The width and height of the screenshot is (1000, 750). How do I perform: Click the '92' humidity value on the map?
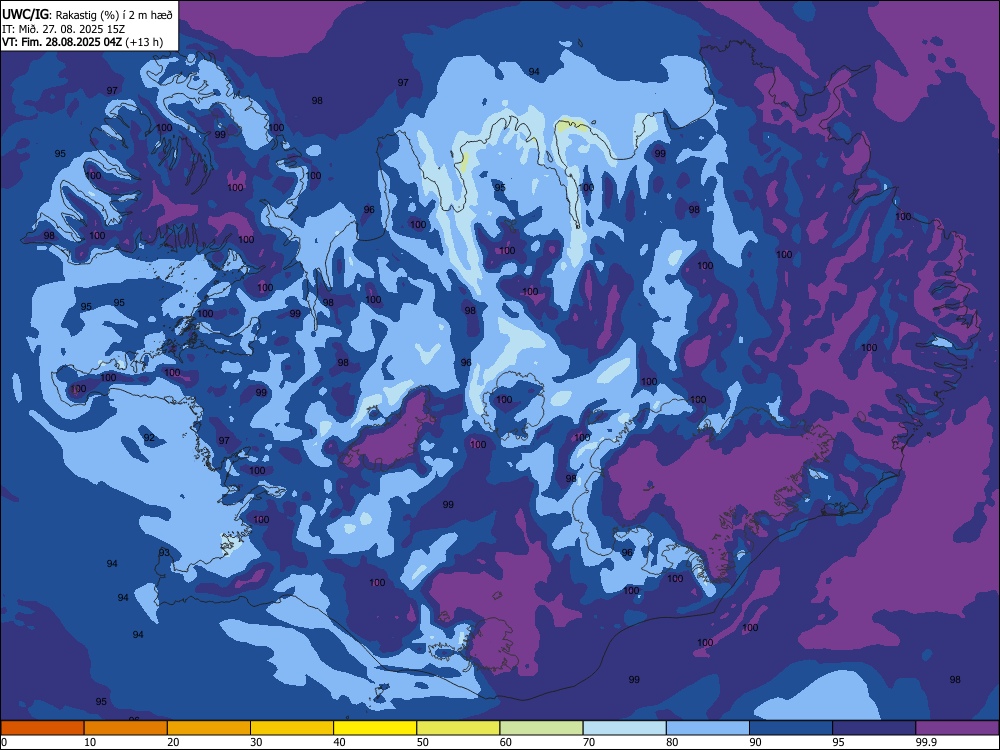coord(149,438)
